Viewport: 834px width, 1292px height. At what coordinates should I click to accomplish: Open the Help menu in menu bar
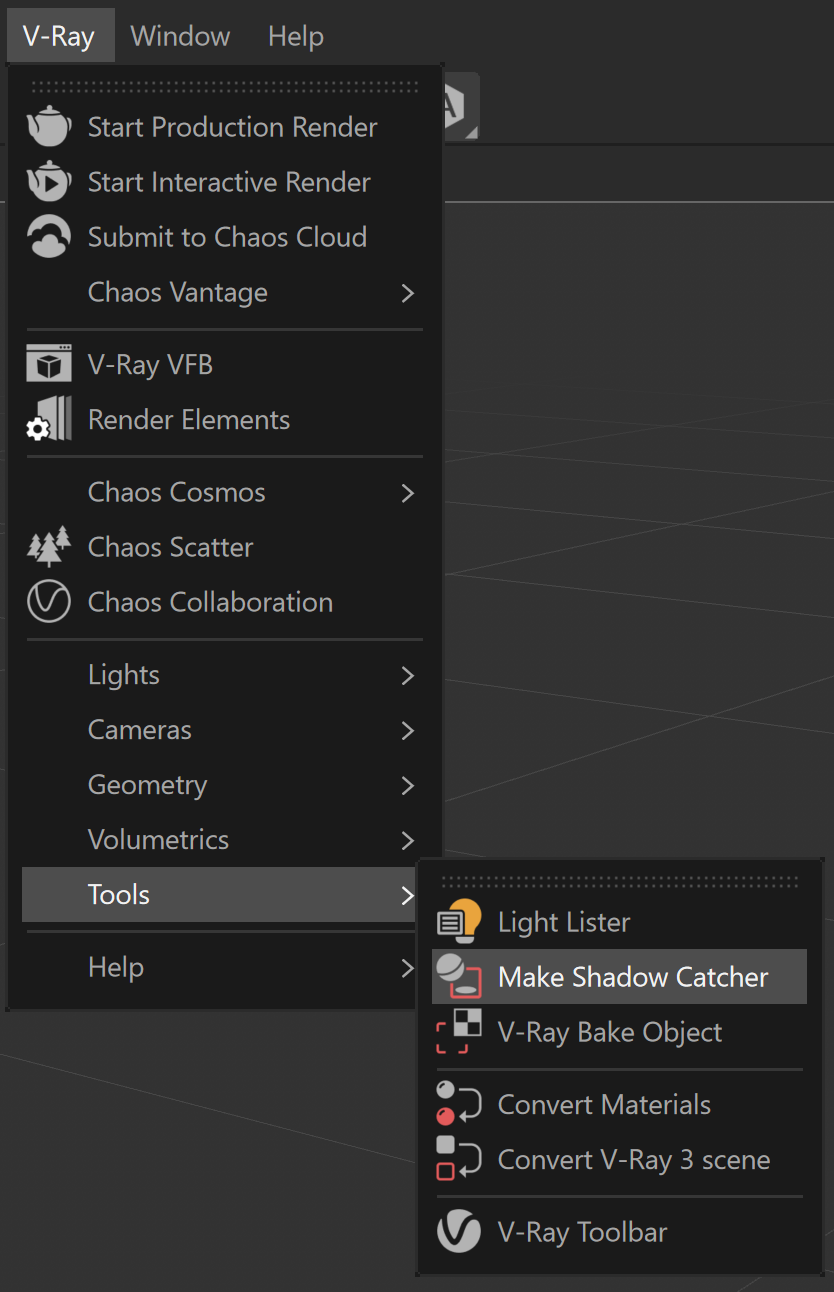pos(295,36)
